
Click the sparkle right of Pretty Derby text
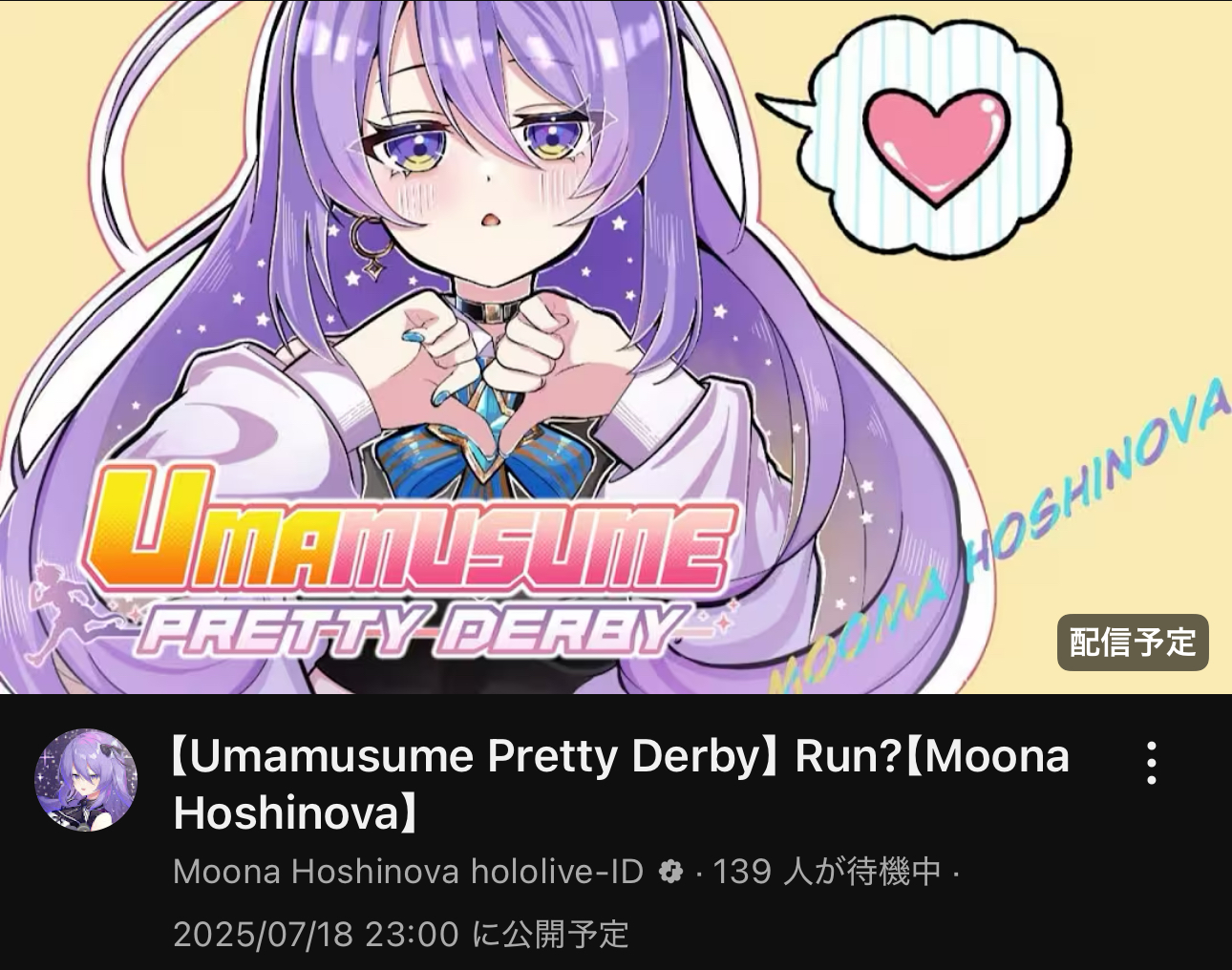click(723, 624)
